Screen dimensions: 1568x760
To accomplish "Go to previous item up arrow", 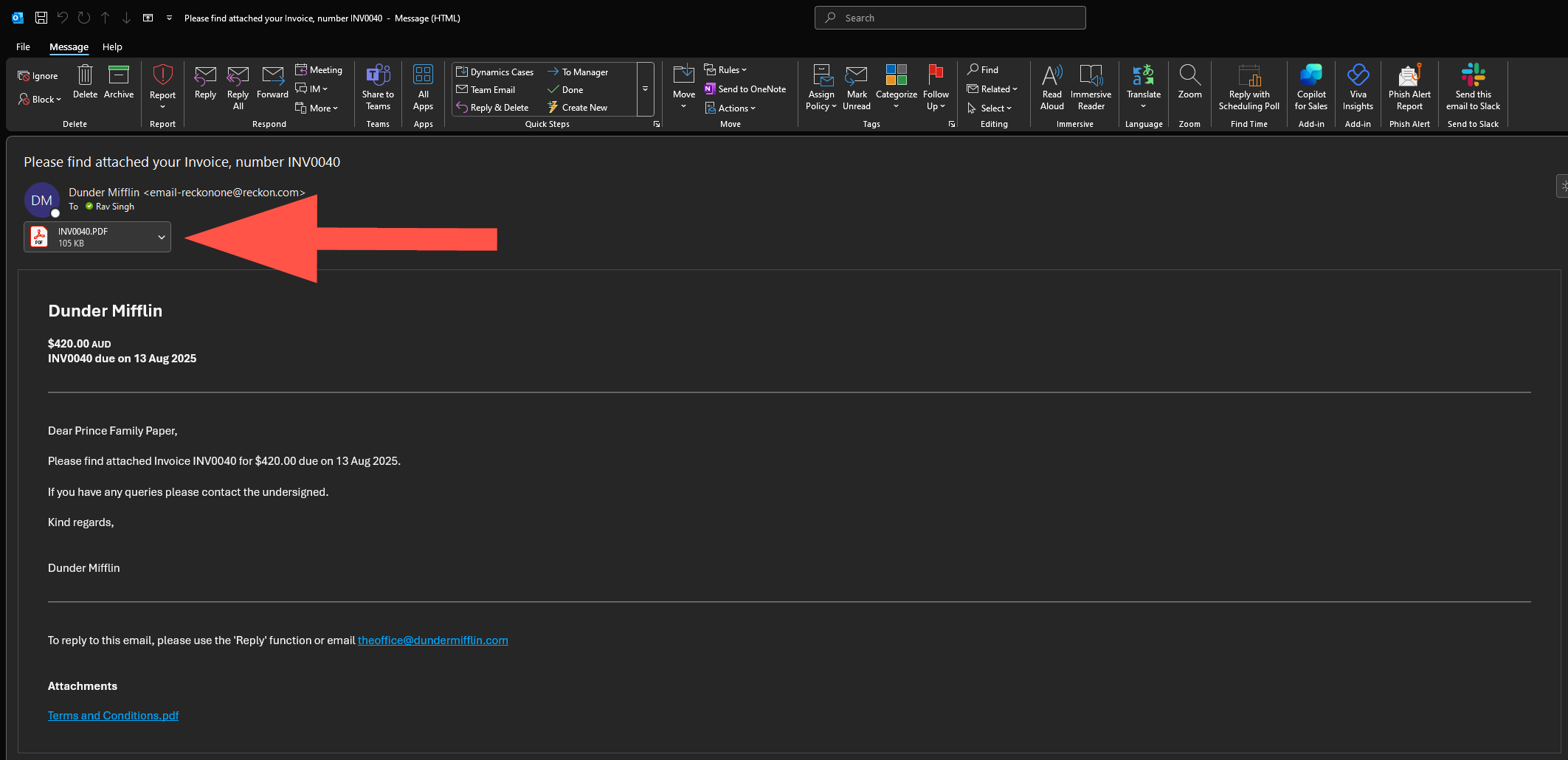I will click(x=105, y=18).
